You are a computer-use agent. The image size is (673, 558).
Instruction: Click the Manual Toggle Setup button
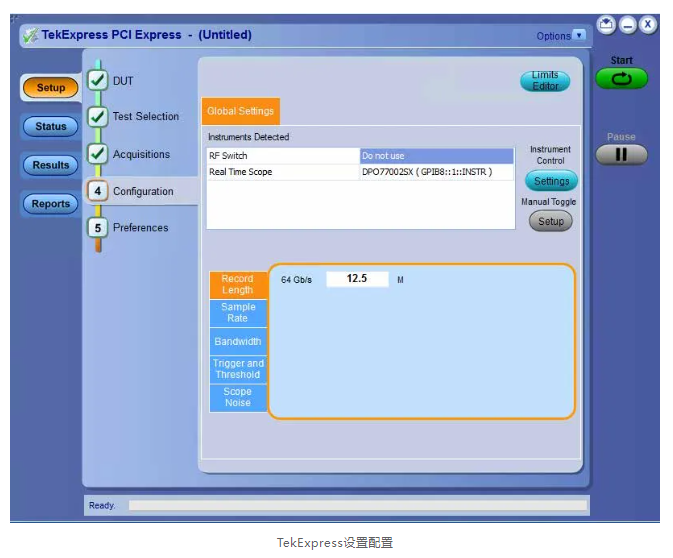coord(551,221)
